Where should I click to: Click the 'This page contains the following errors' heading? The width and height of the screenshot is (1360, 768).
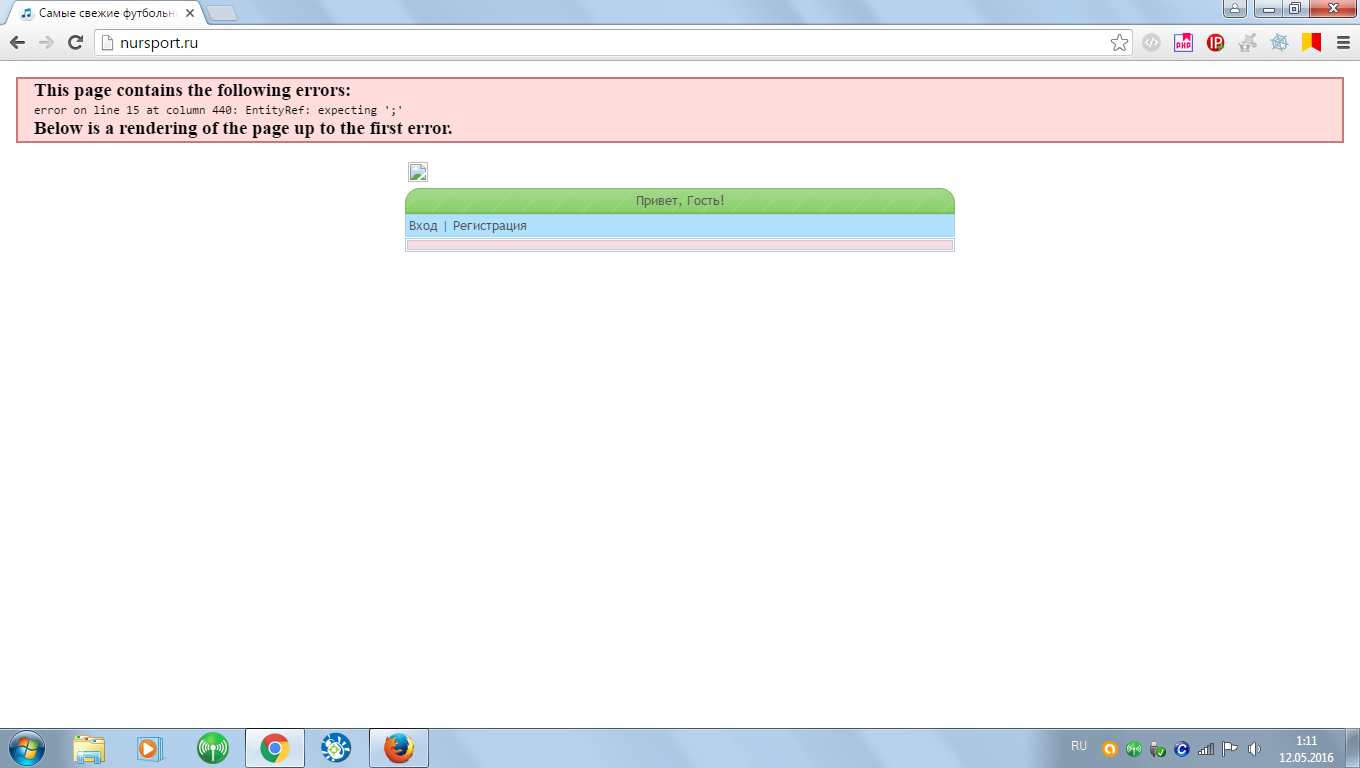click(192, 90)
